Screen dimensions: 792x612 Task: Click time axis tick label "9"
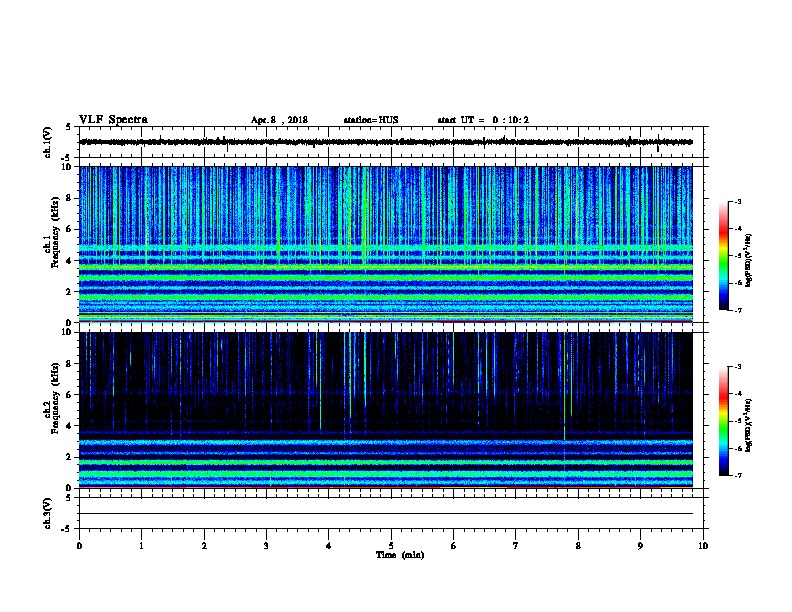click(640, 546)
